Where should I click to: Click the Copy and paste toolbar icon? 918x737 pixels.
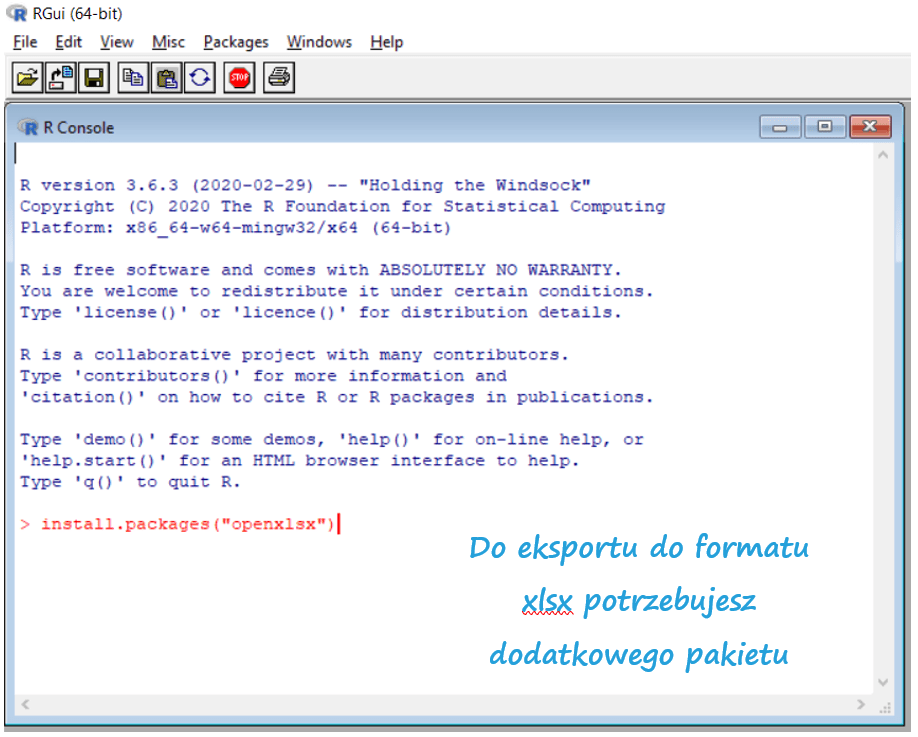(x=199, y=77)
